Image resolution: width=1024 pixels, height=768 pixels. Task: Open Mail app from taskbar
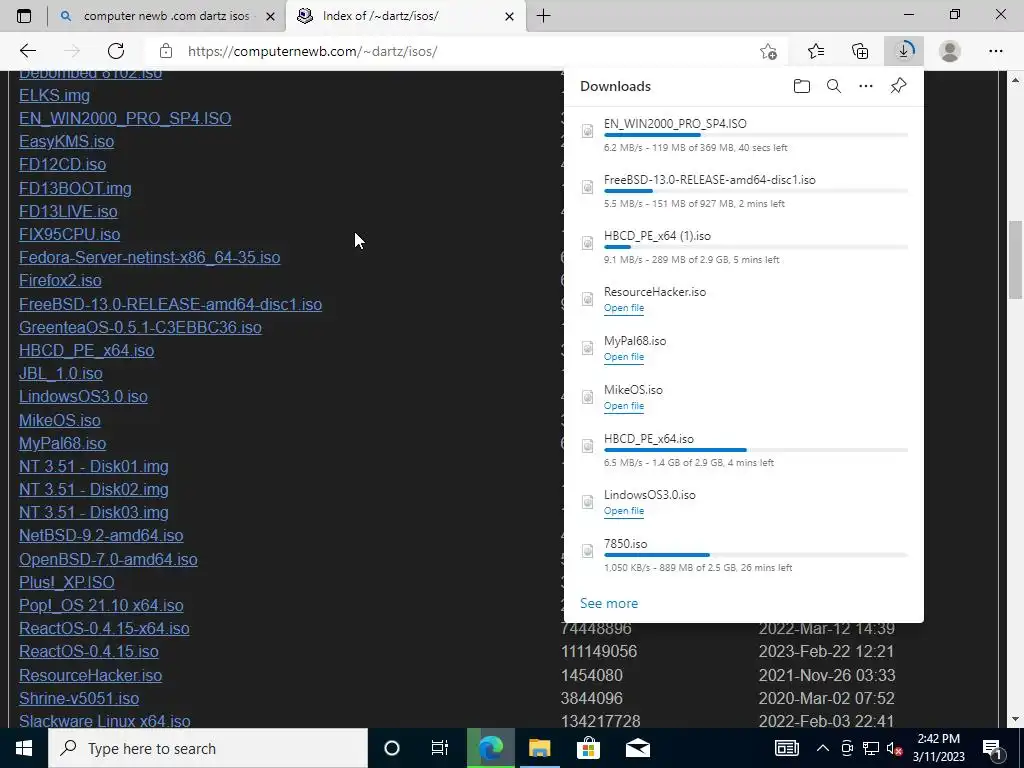pos(638,748)
